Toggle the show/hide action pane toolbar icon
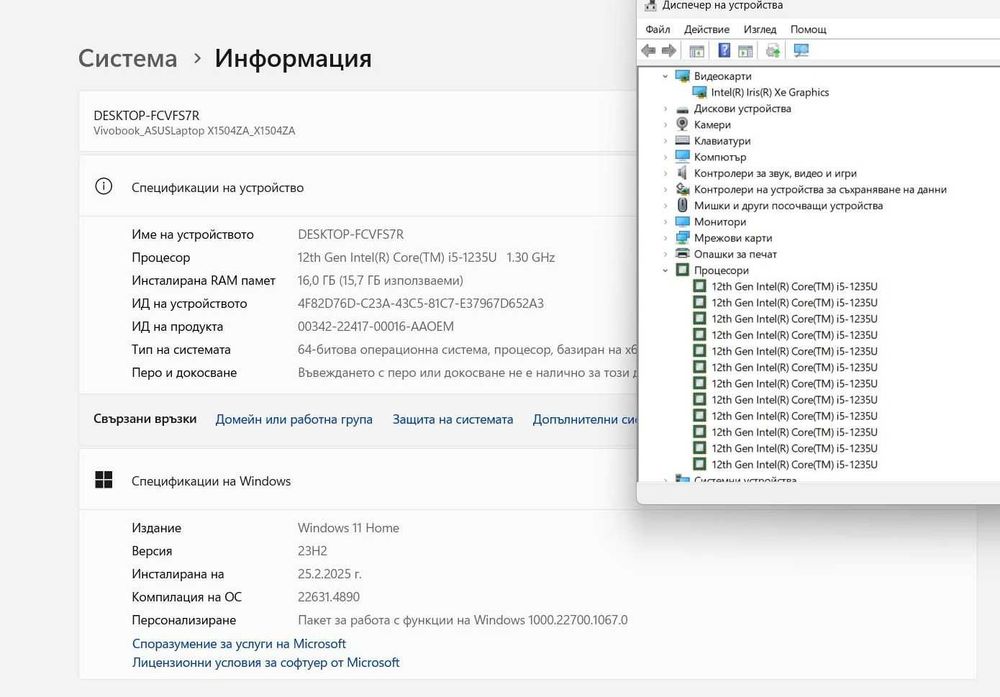This screenshot has width=1000, height=697. tap(745, 51)
